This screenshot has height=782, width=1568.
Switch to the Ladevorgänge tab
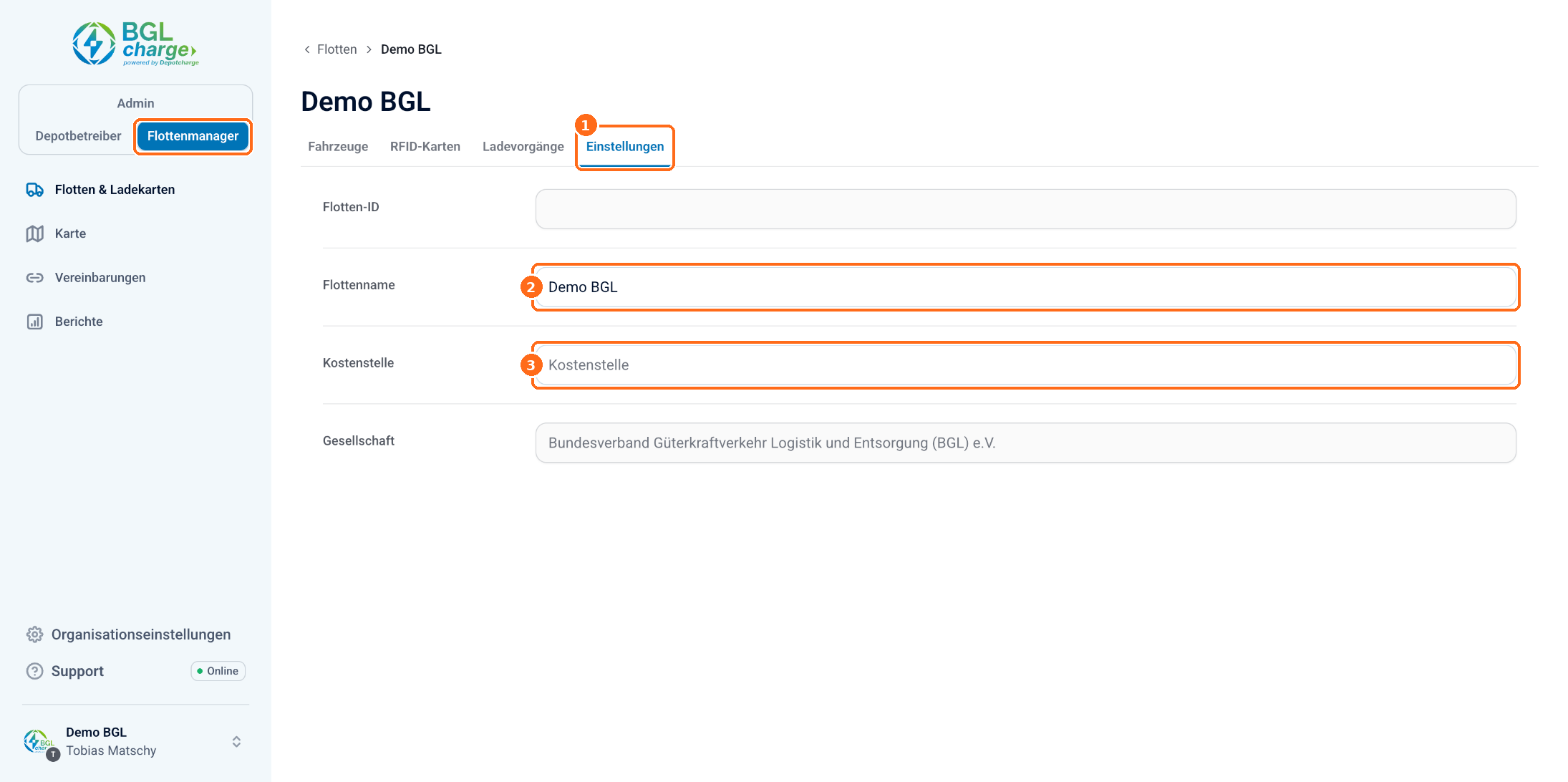(x=523, y=147)
